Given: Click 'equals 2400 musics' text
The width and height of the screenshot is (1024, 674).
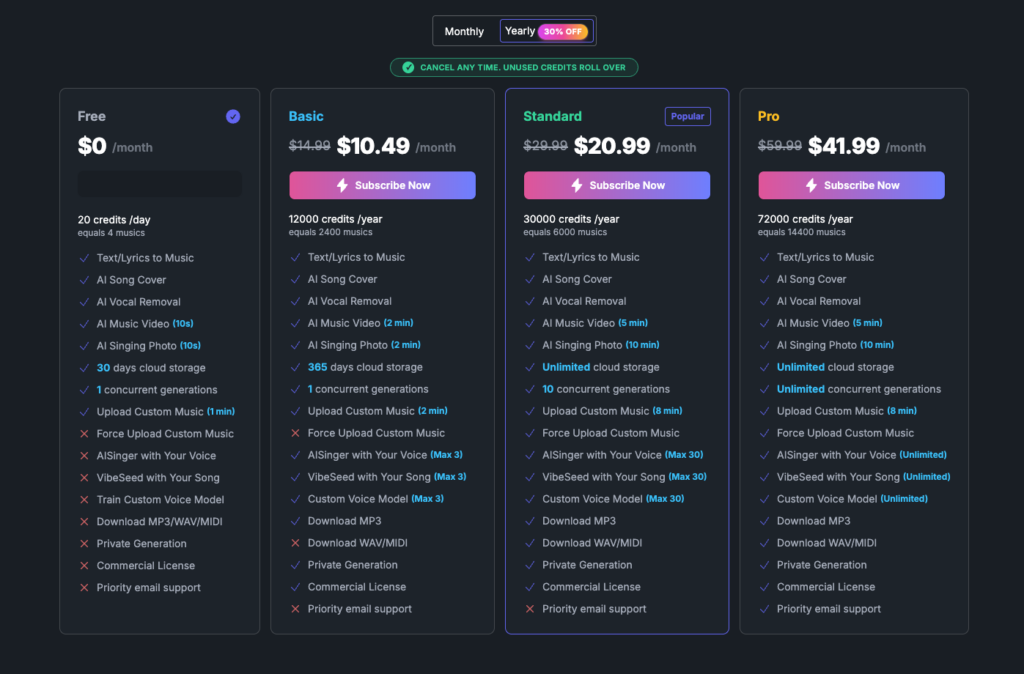Looking at the screenshot, I should (330, 233).
